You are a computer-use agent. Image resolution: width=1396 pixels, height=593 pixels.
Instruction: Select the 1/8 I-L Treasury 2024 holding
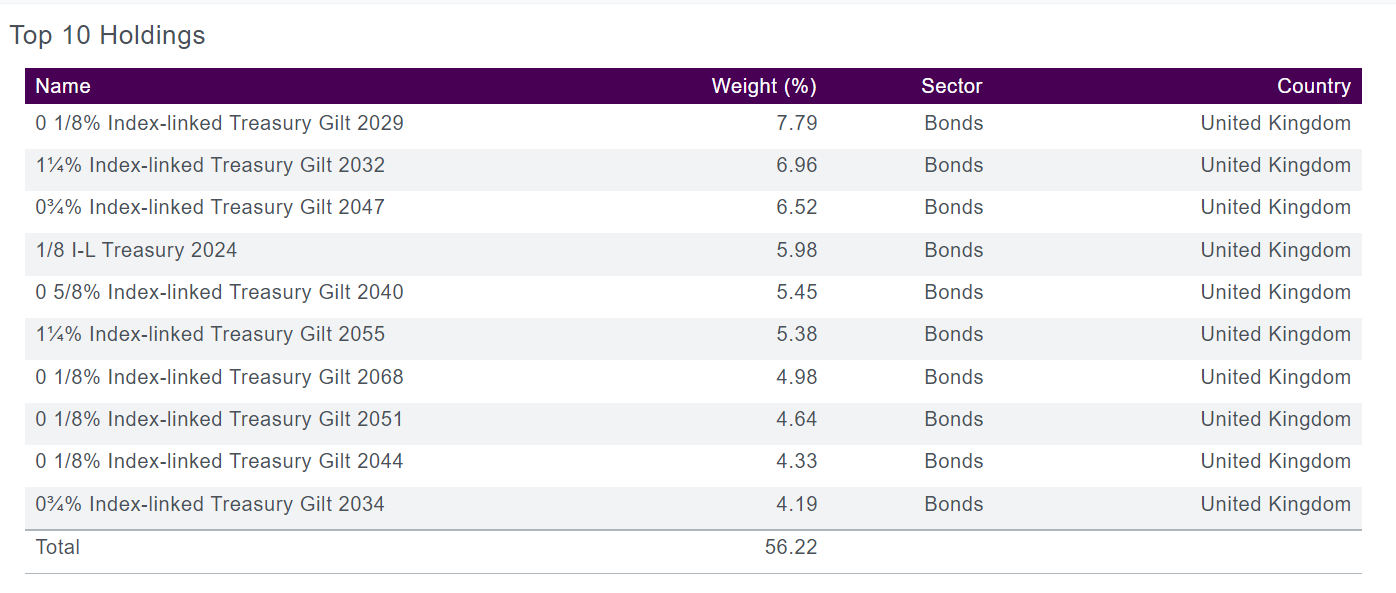pos(137,250)
